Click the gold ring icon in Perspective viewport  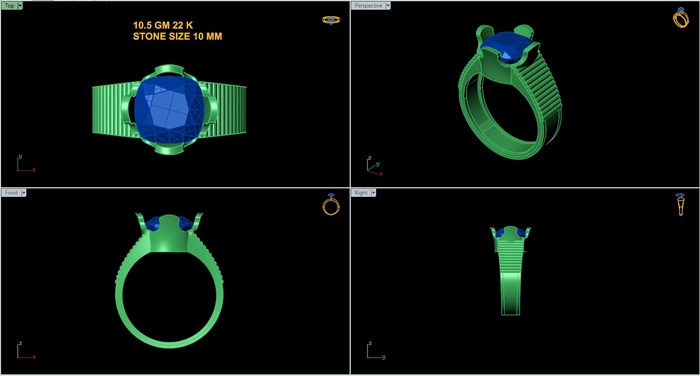pyautogui.click(x=681, y=18)
